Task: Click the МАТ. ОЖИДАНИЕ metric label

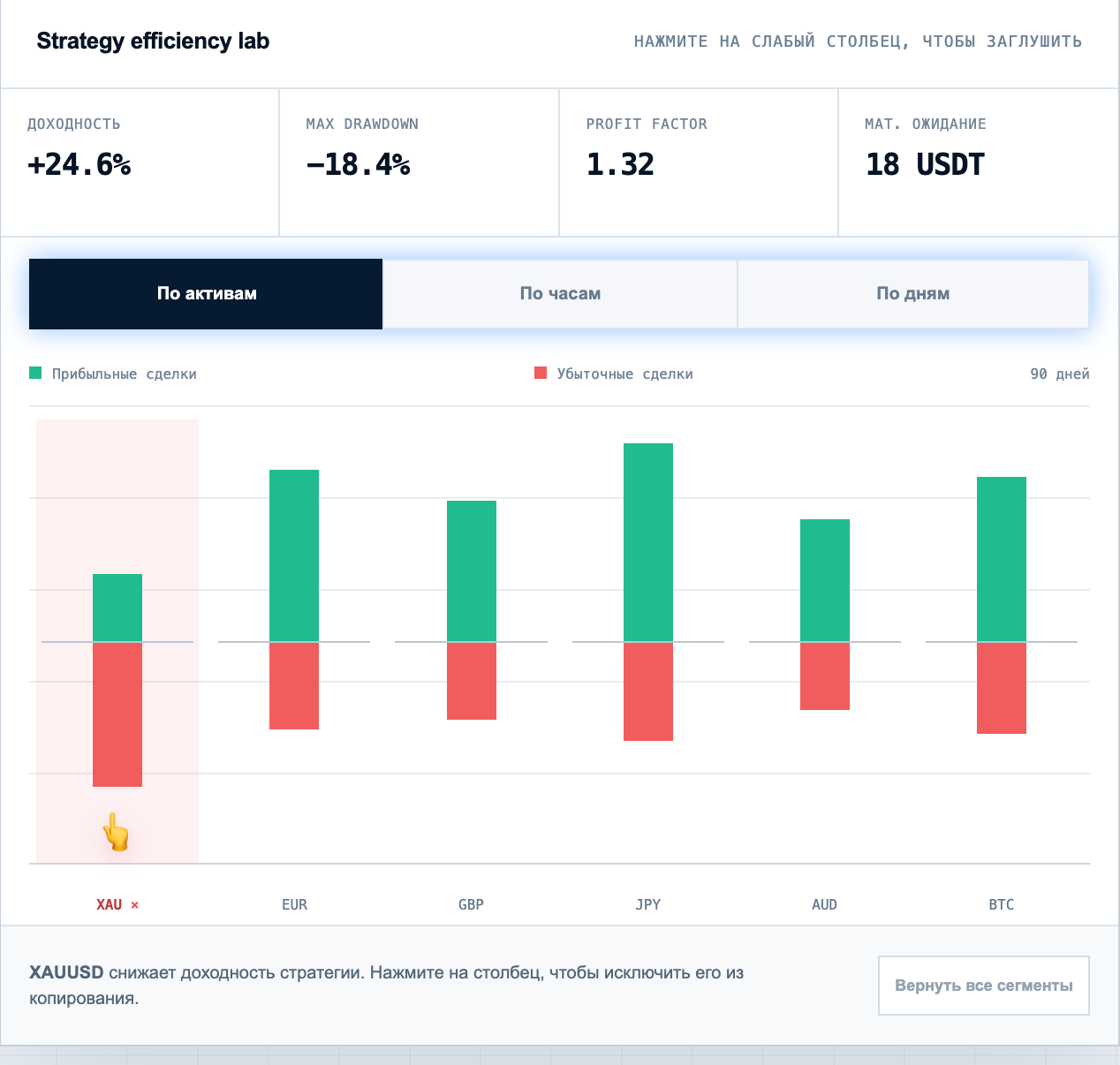Action: pos(926,125)
